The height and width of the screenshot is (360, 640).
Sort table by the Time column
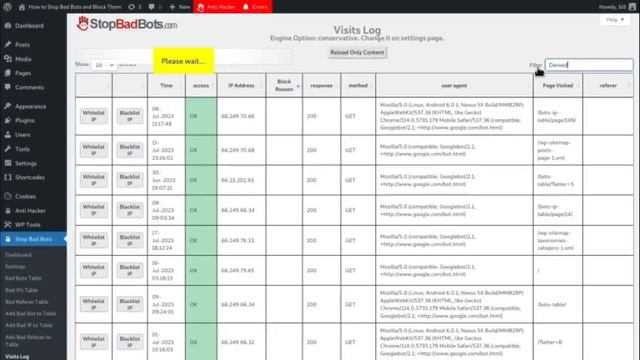[x=166, y=86]
